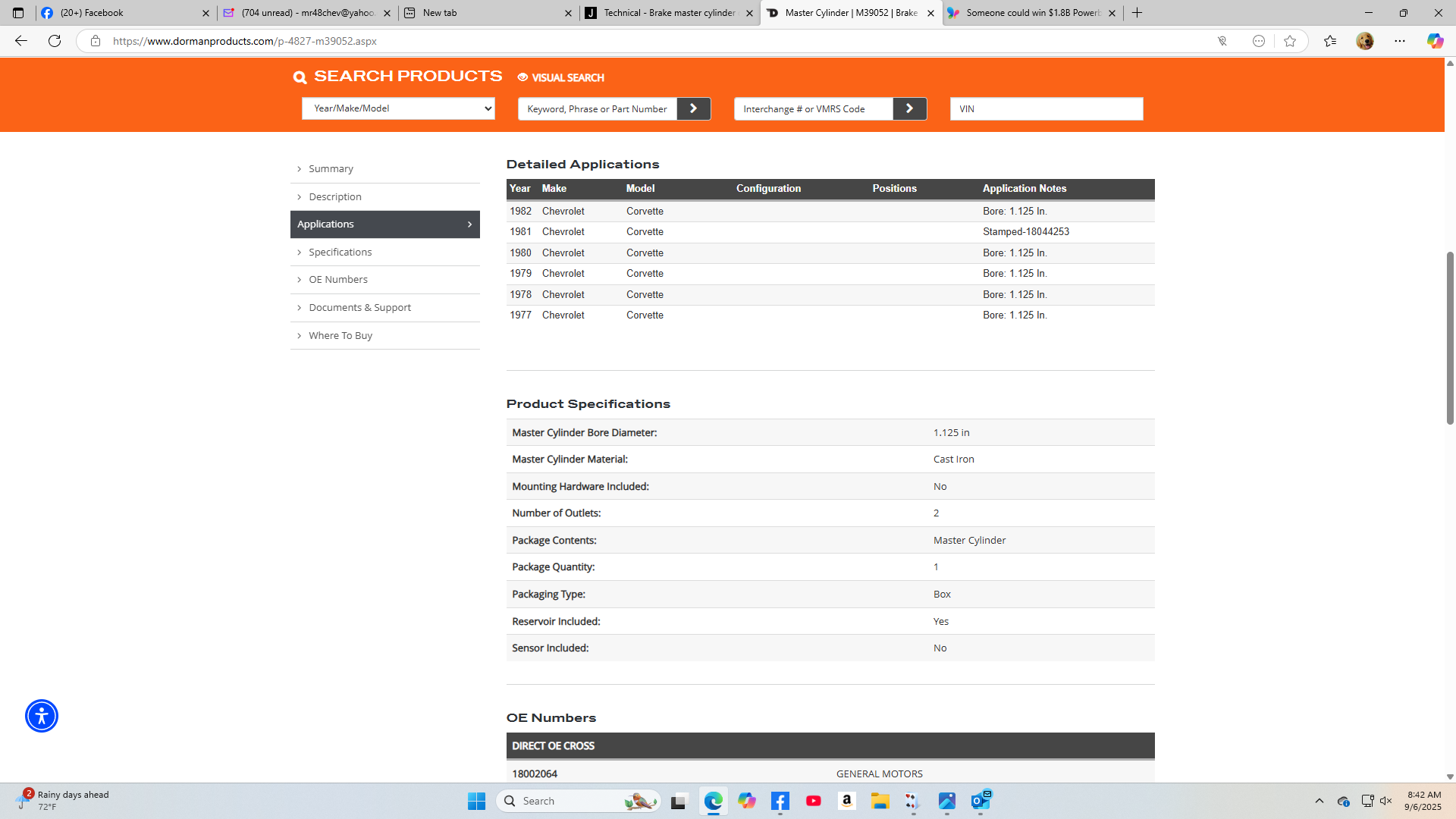
Task: Expand the Specifications sidebar section
Action: pos(340,252)
